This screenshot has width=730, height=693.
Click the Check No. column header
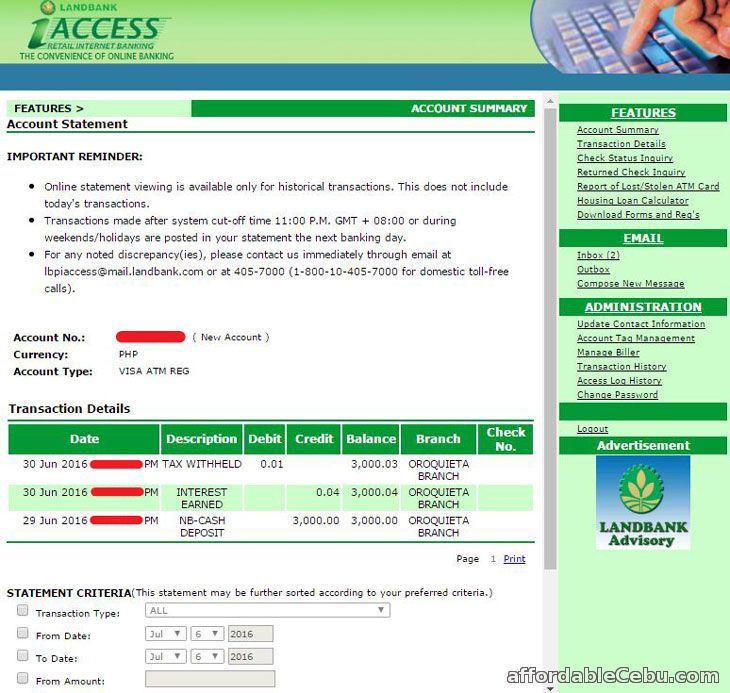pos(506,439)
